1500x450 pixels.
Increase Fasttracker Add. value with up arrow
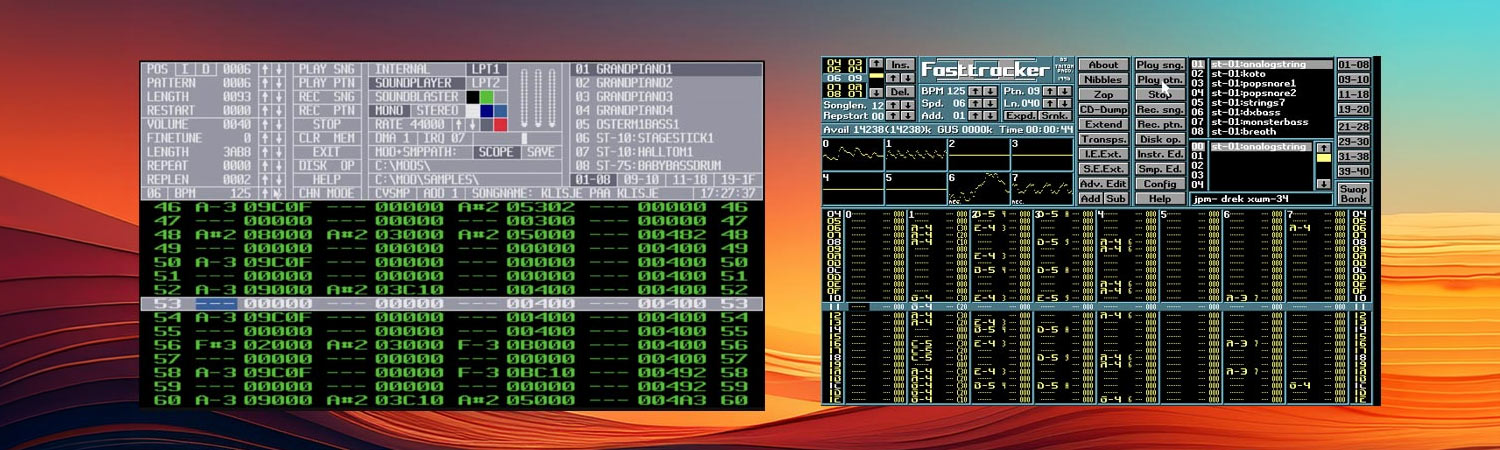pyautogui.click(x=976, y=116)
